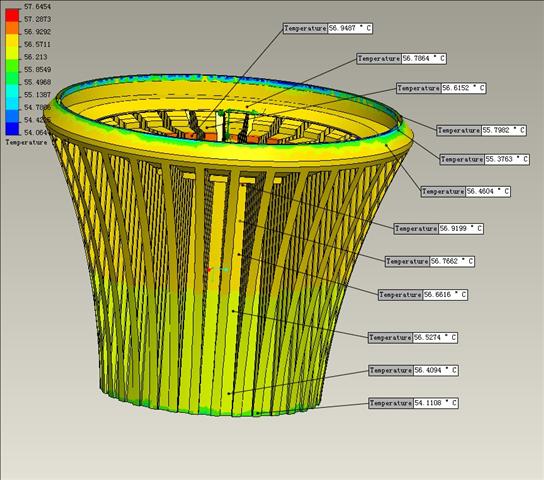Select the 55.3763 °C temperature probe label
The width and height of the screenshot is (544, 480).
coord(484,159)
